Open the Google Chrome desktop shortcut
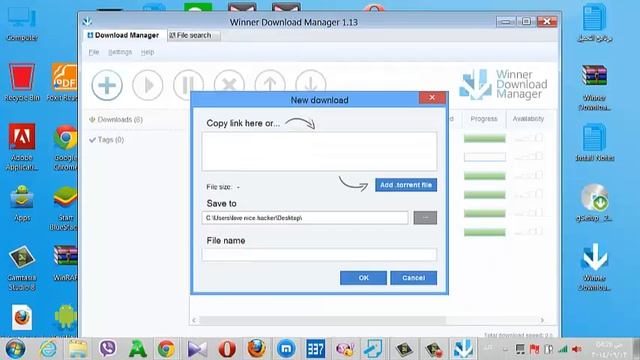Screen dimensions: 640x360 tap(65, 148)
